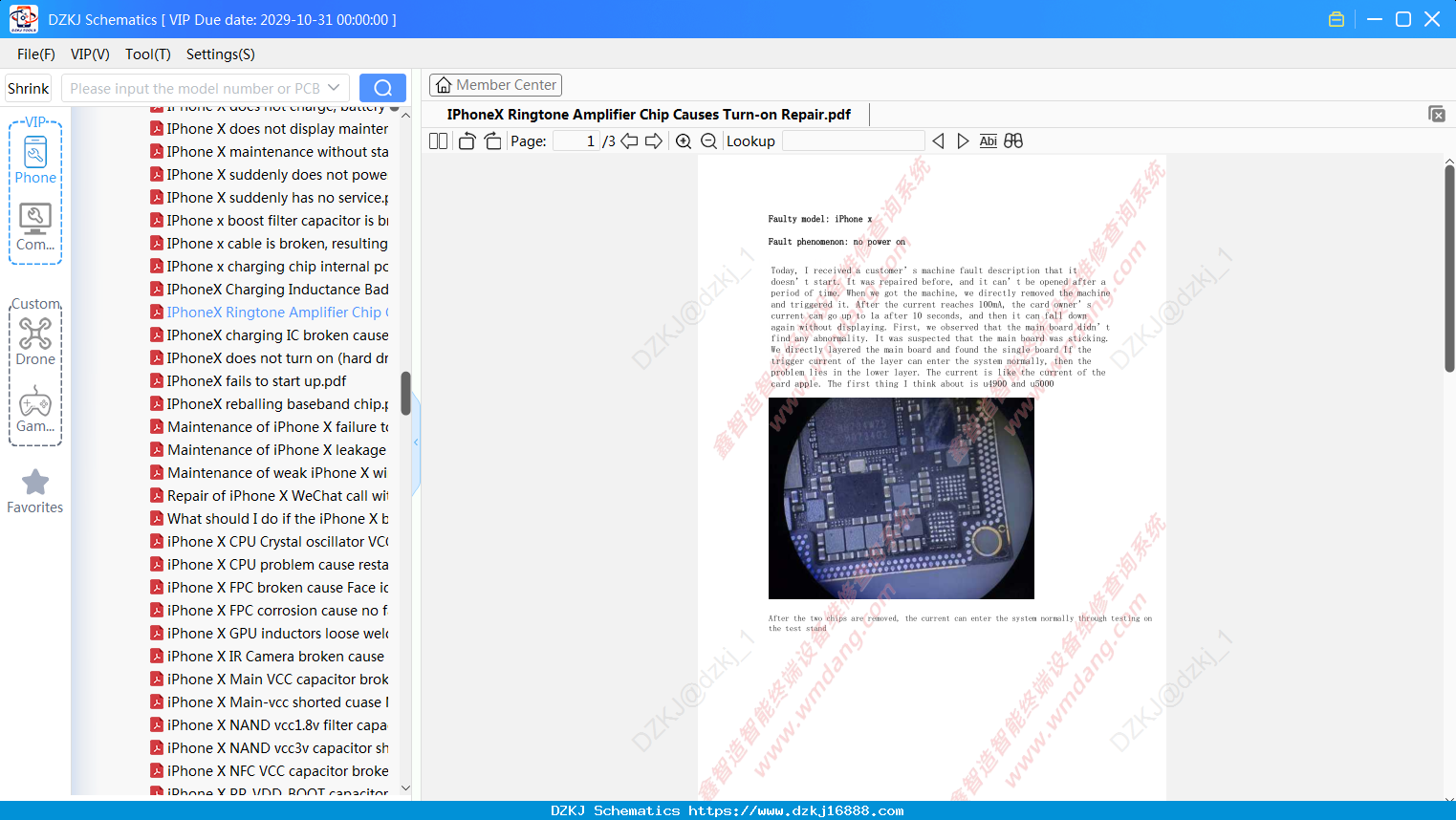Viewport: 1456px width, 820px height.
Task: Click the Shrink button
Action: tap(29, 88)
